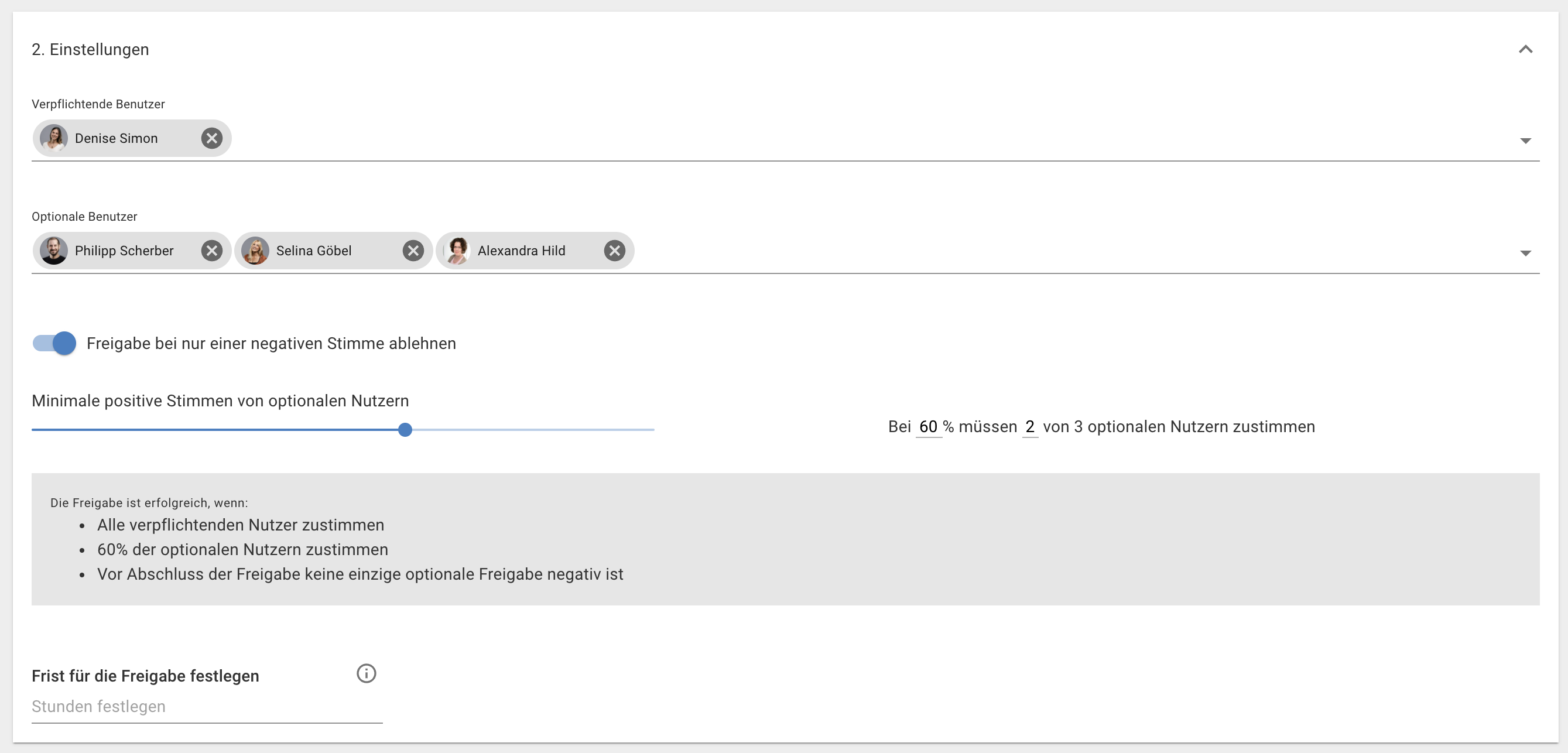Click the minimal positive votes slider handle
The image size is (1568, 753).
(x=405, y=430)
